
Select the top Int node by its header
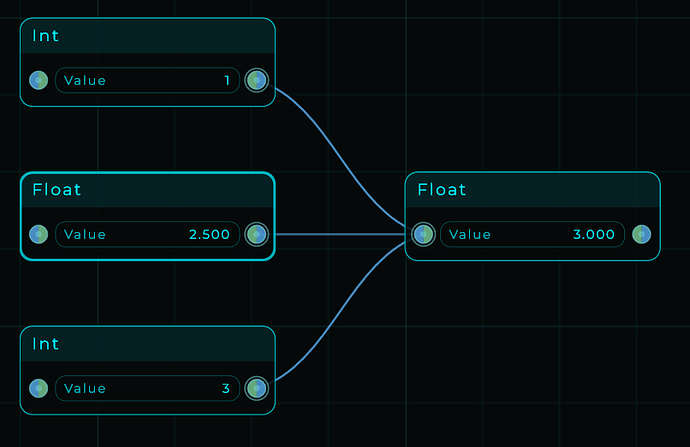pos(148,36)
